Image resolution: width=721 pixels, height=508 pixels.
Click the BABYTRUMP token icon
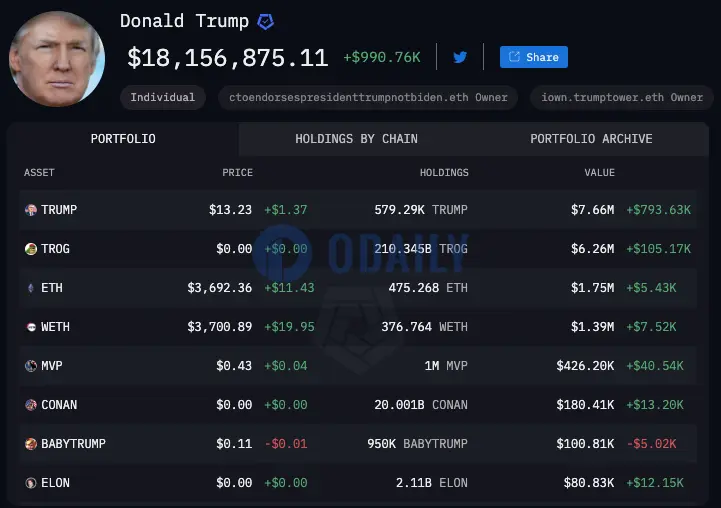(31, 444)
